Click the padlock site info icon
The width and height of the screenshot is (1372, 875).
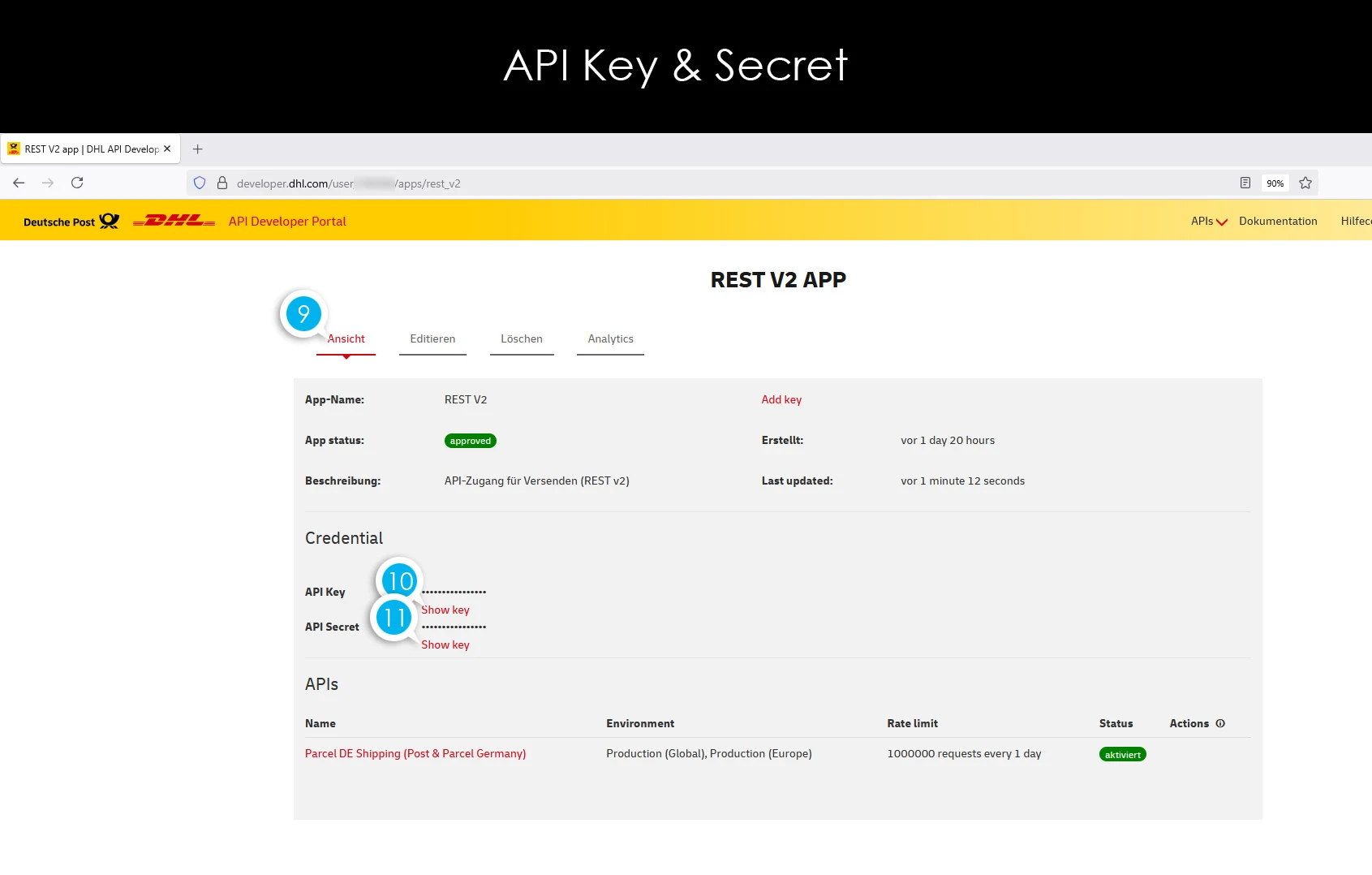click(x=221, y=183)
